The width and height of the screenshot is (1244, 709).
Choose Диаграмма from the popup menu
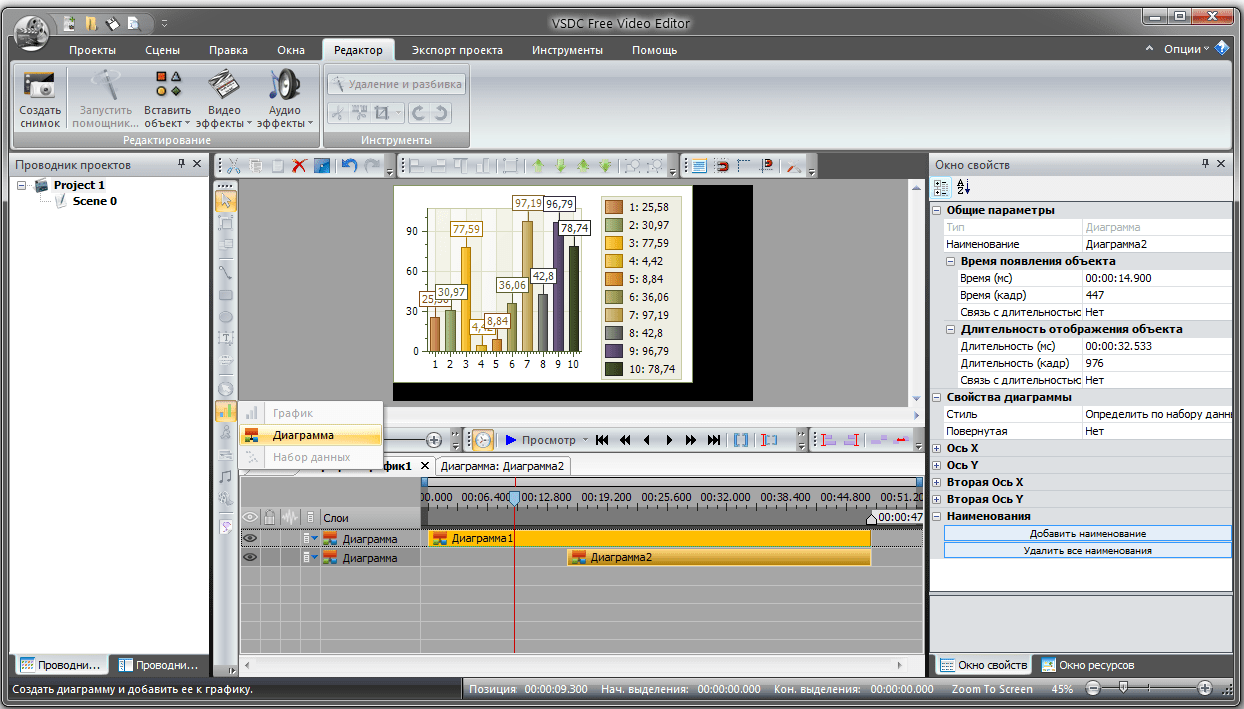311,435
